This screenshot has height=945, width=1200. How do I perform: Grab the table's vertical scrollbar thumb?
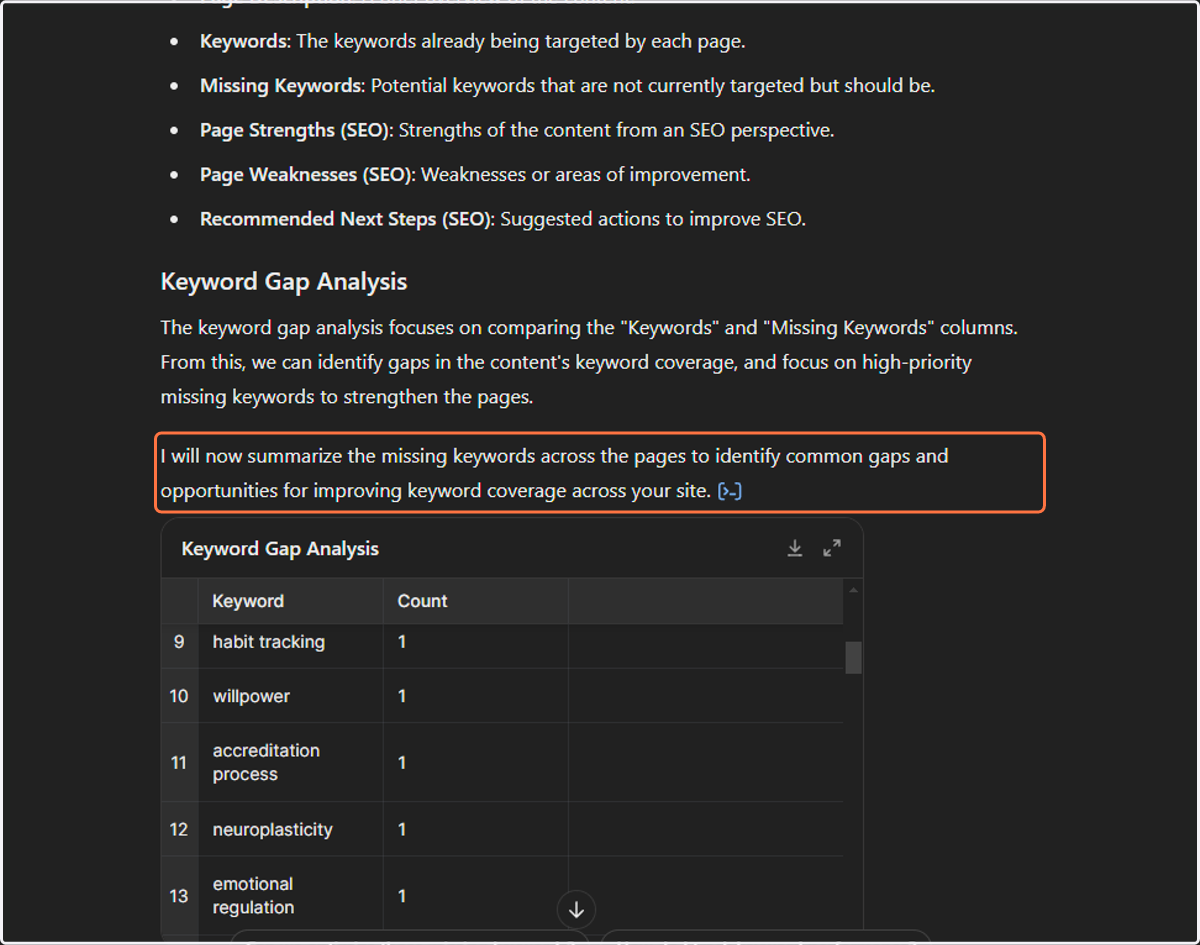coord(853,658)
